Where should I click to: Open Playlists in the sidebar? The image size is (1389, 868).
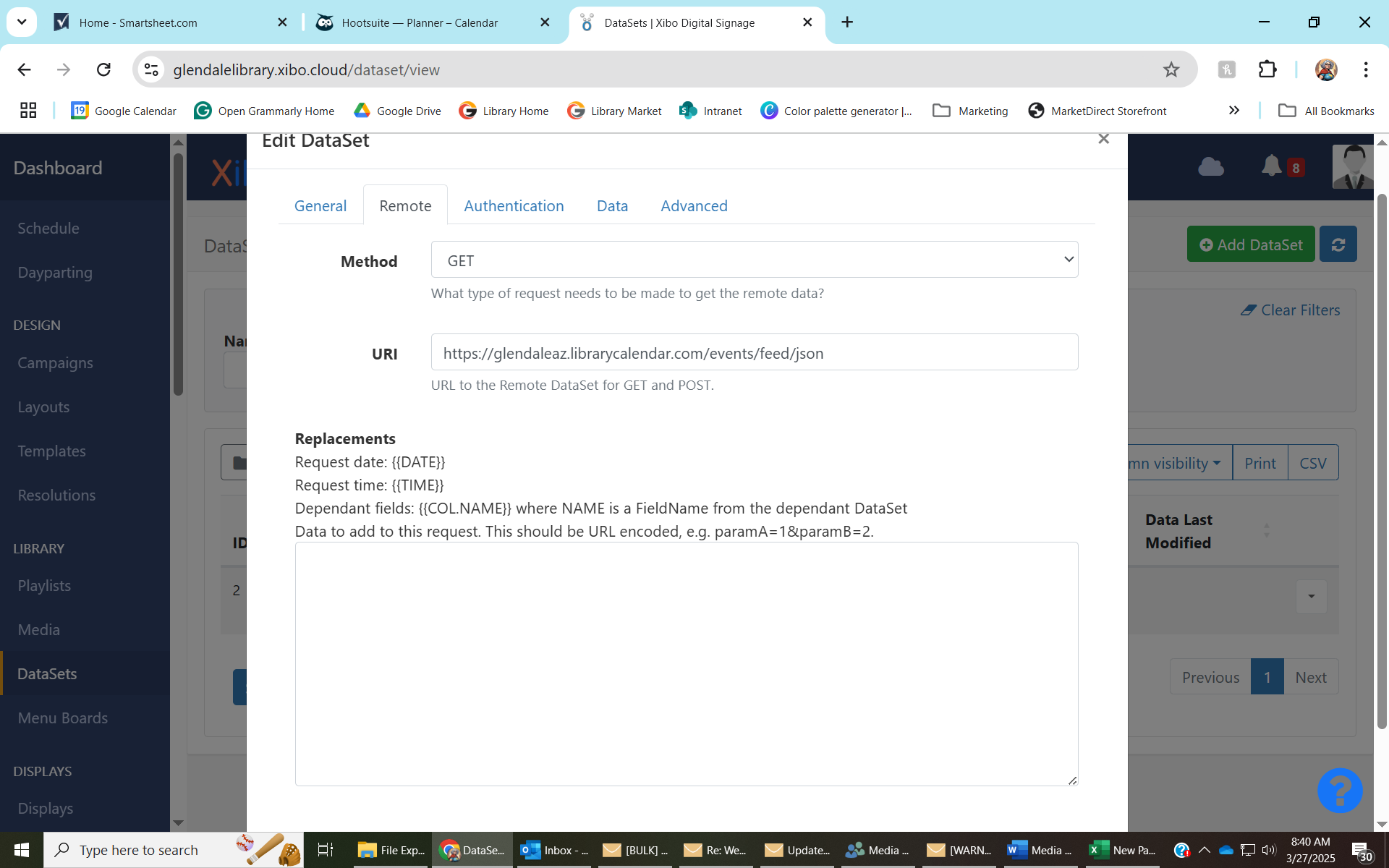point(44,585)
